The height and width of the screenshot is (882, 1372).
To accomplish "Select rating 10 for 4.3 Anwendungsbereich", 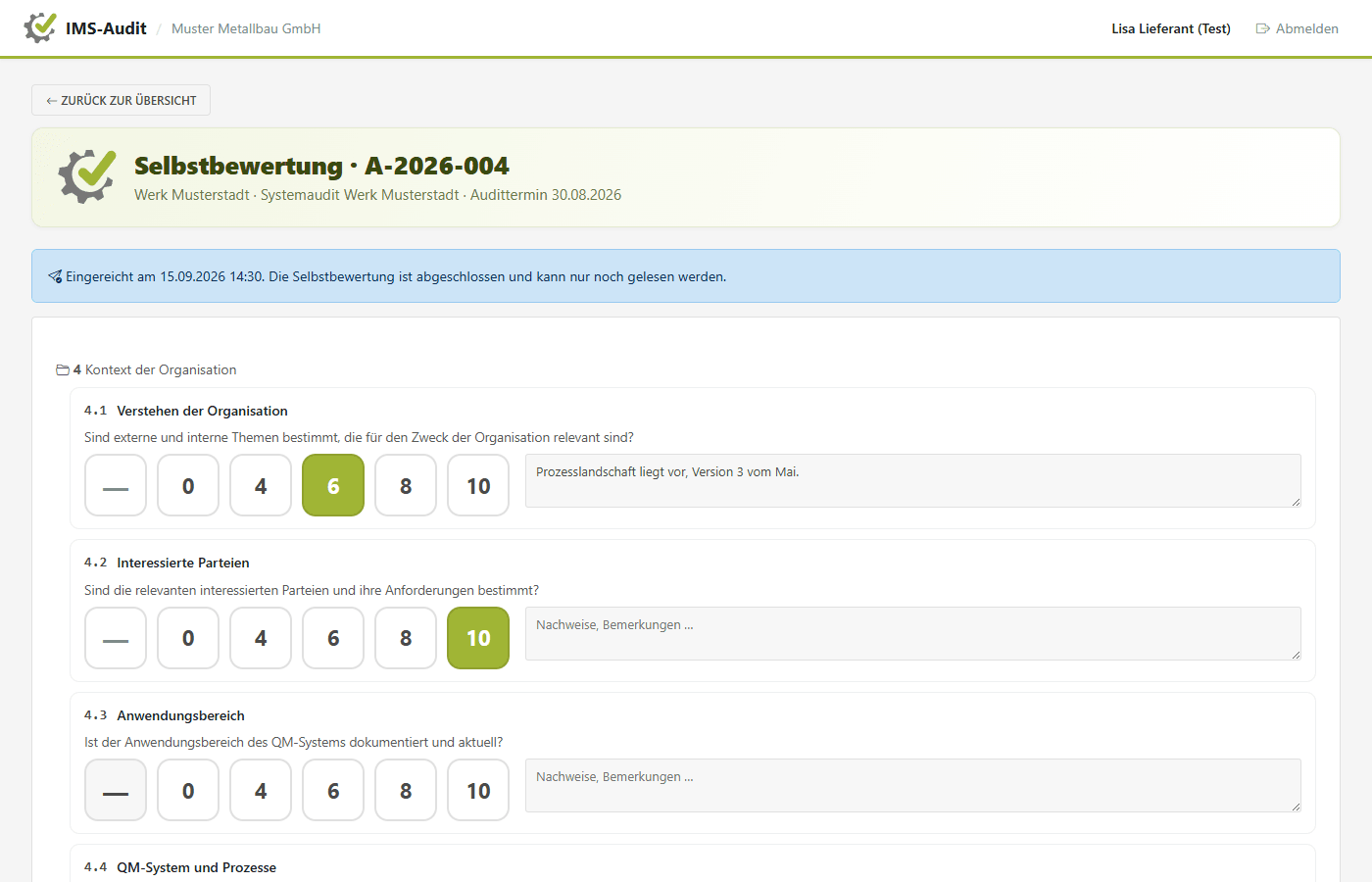I will coord(478,790).
